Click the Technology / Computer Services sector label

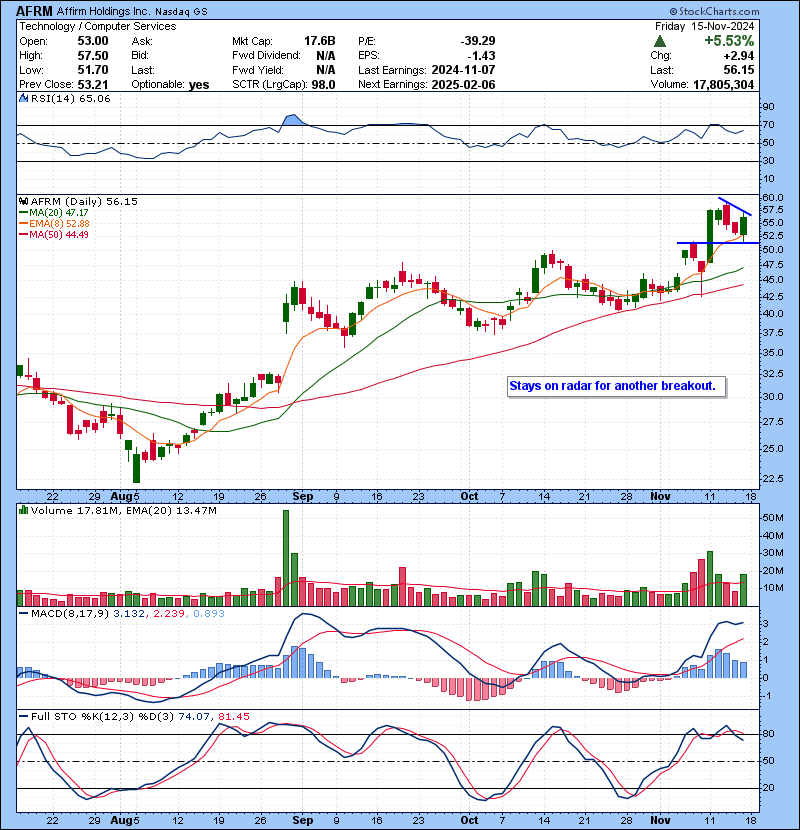pyautogui.click(x=98, y=26)
